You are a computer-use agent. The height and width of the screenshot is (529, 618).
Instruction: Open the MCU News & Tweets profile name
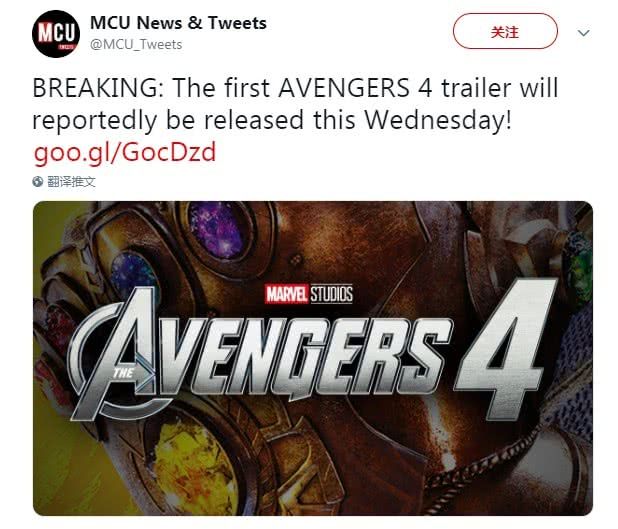click(x=178, y=22)
